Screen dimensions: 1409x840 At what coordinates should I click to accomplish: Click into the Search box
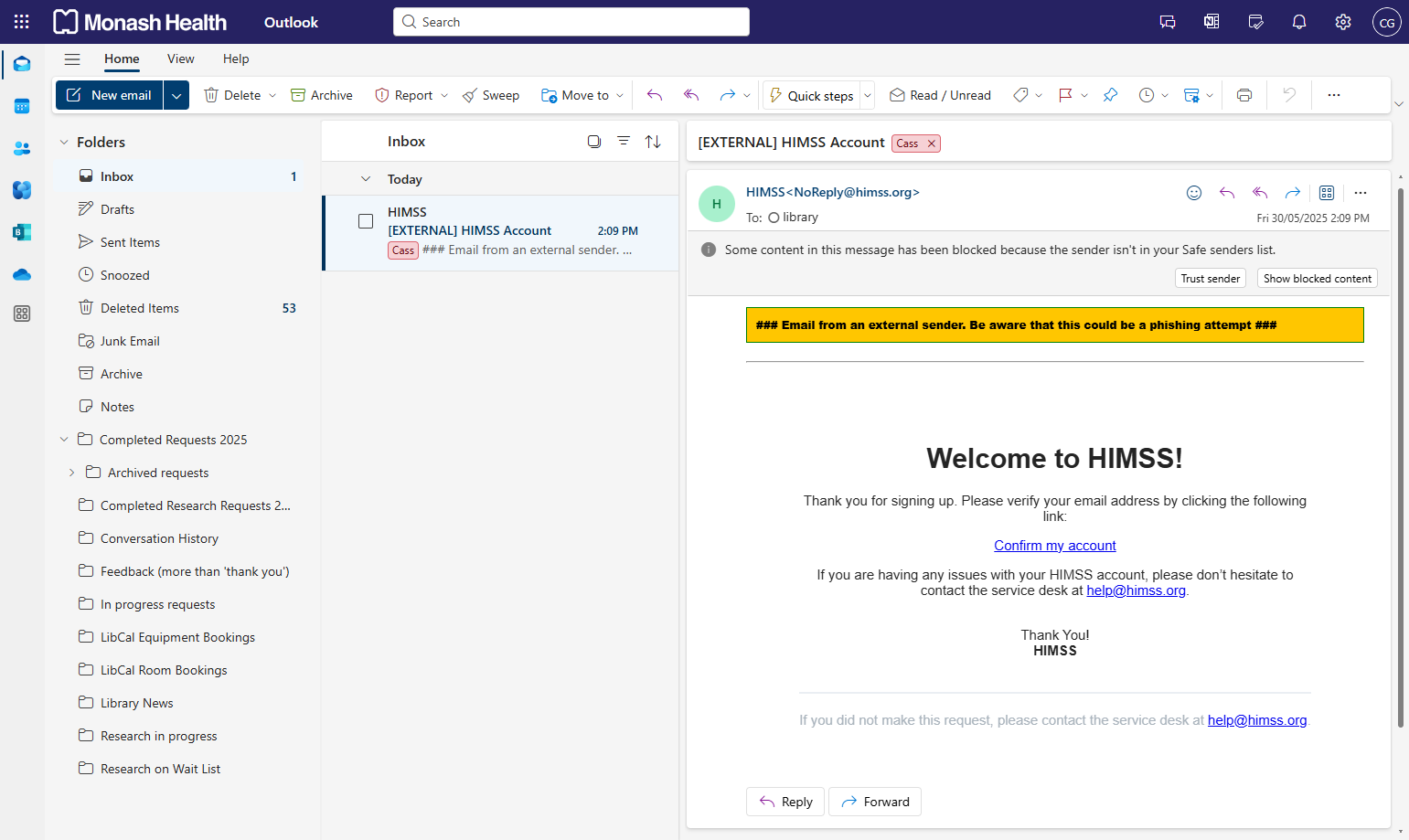pyautogui.click(x=571, y=22)
